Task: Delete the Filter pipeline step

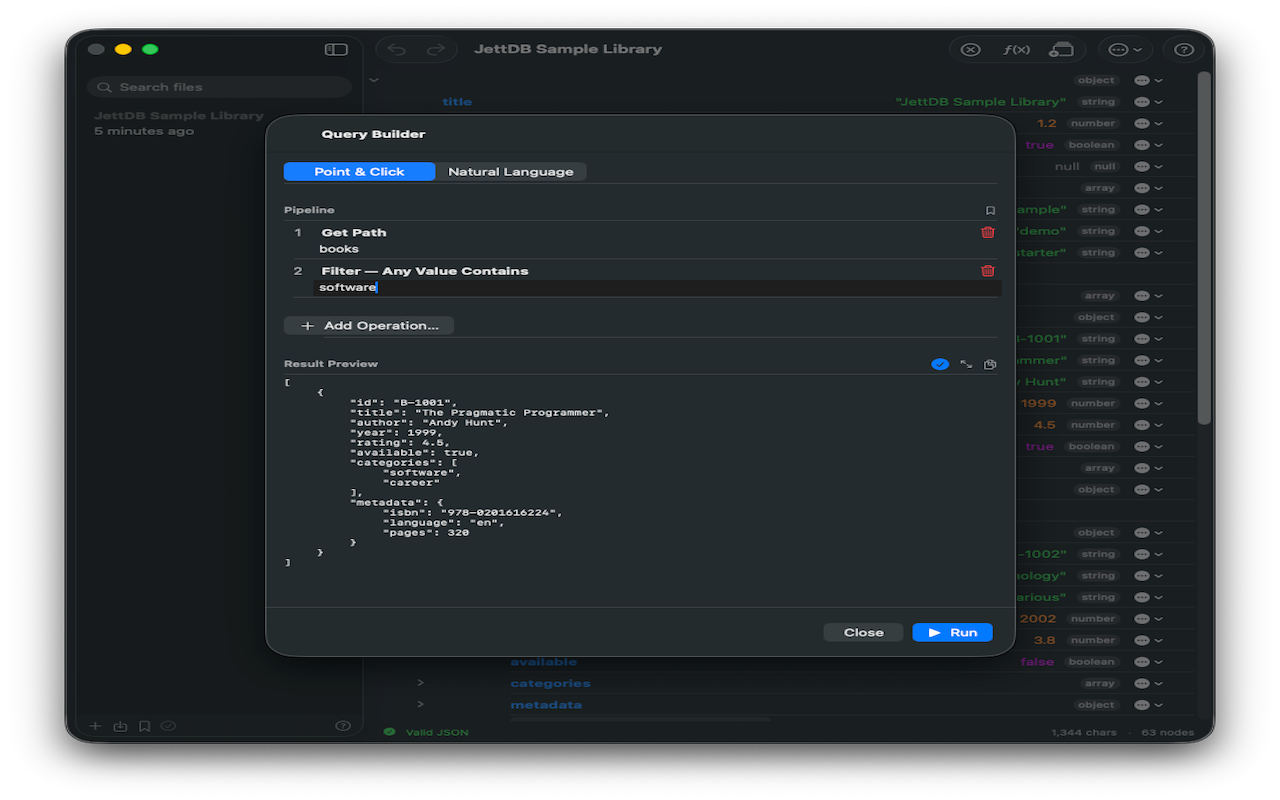Action: click(988, 271)
